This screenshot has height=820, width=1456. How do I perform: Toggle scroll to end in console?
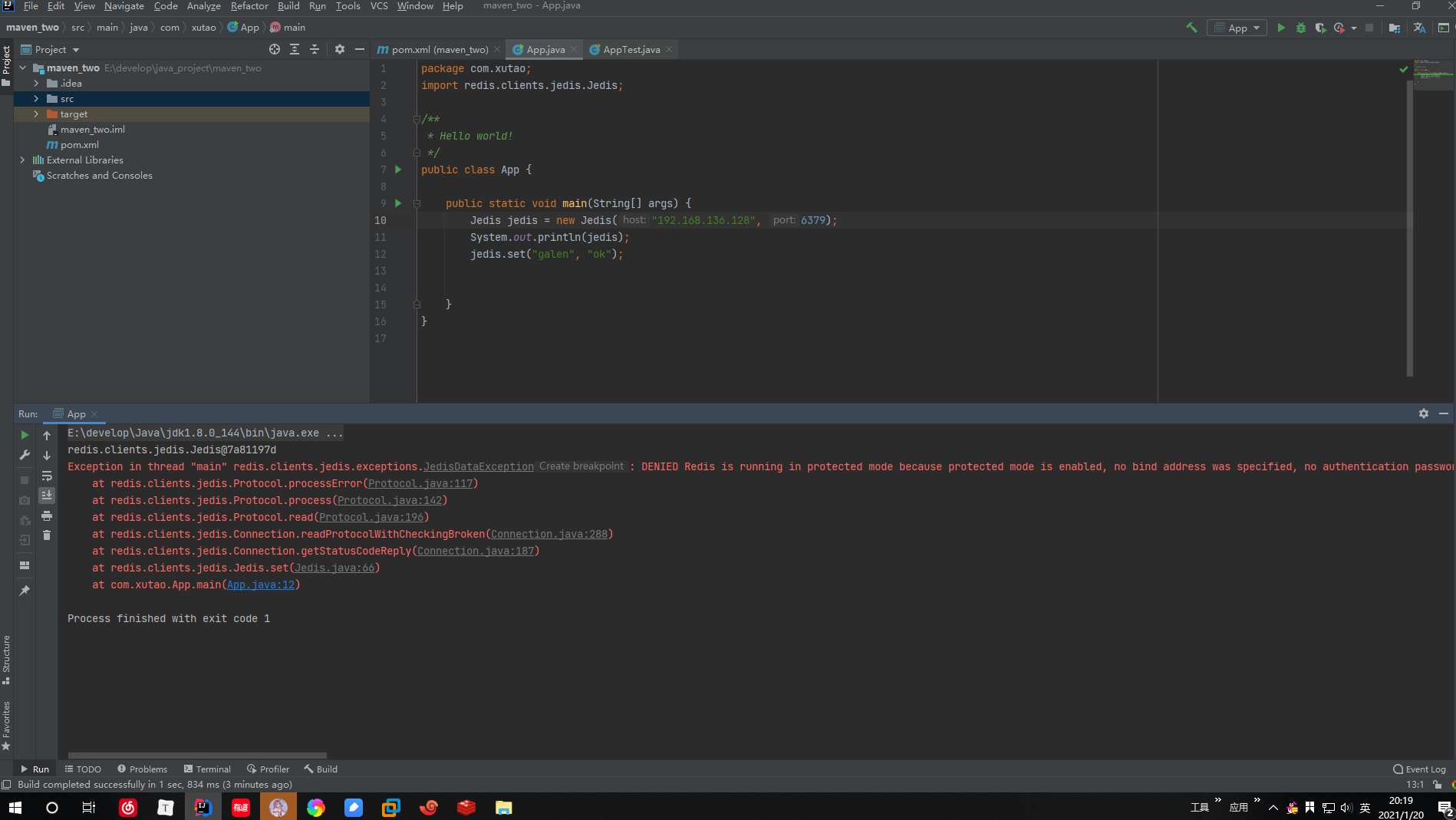47,496
